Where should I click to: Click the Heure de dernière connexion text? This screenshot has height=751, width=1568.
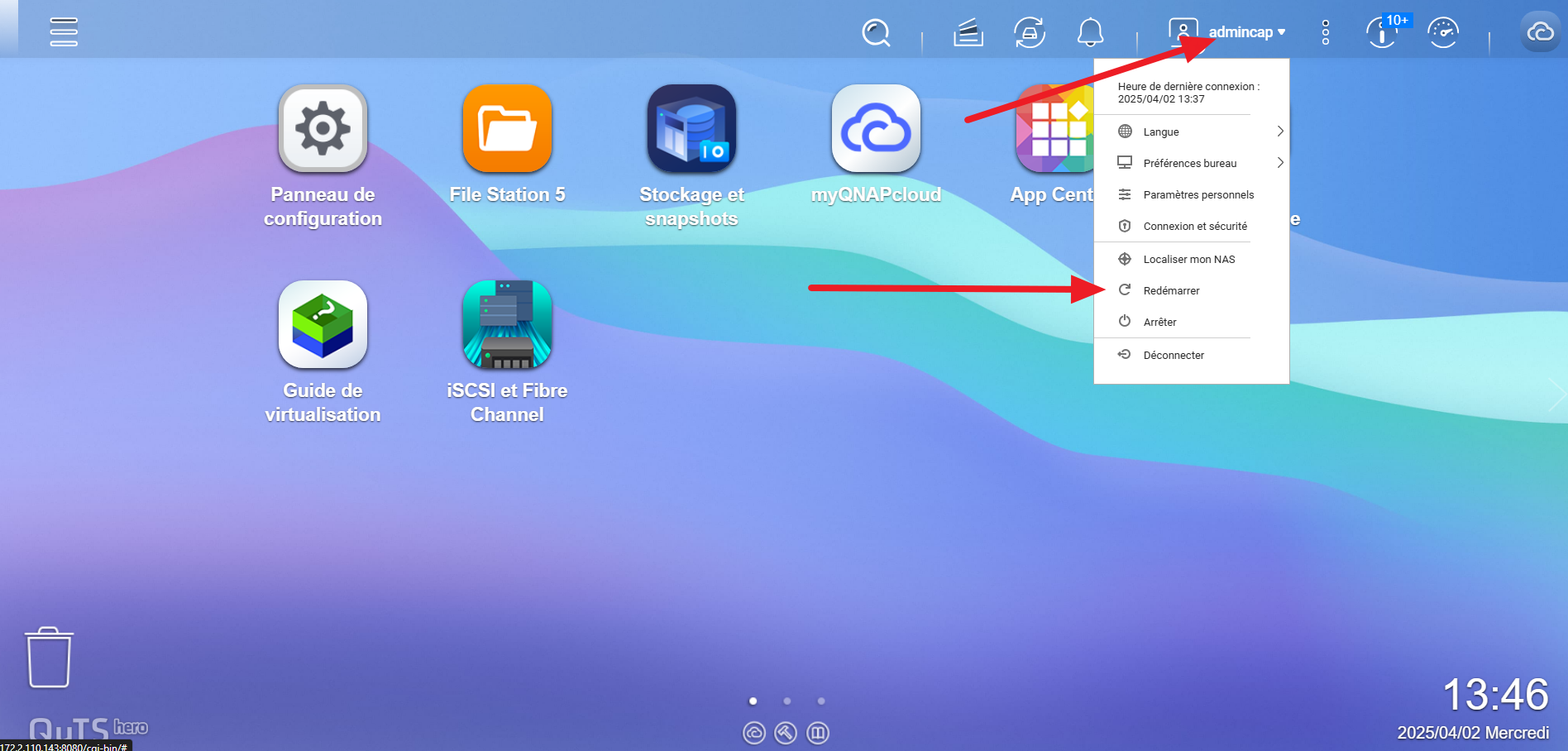click(1188, 92)
